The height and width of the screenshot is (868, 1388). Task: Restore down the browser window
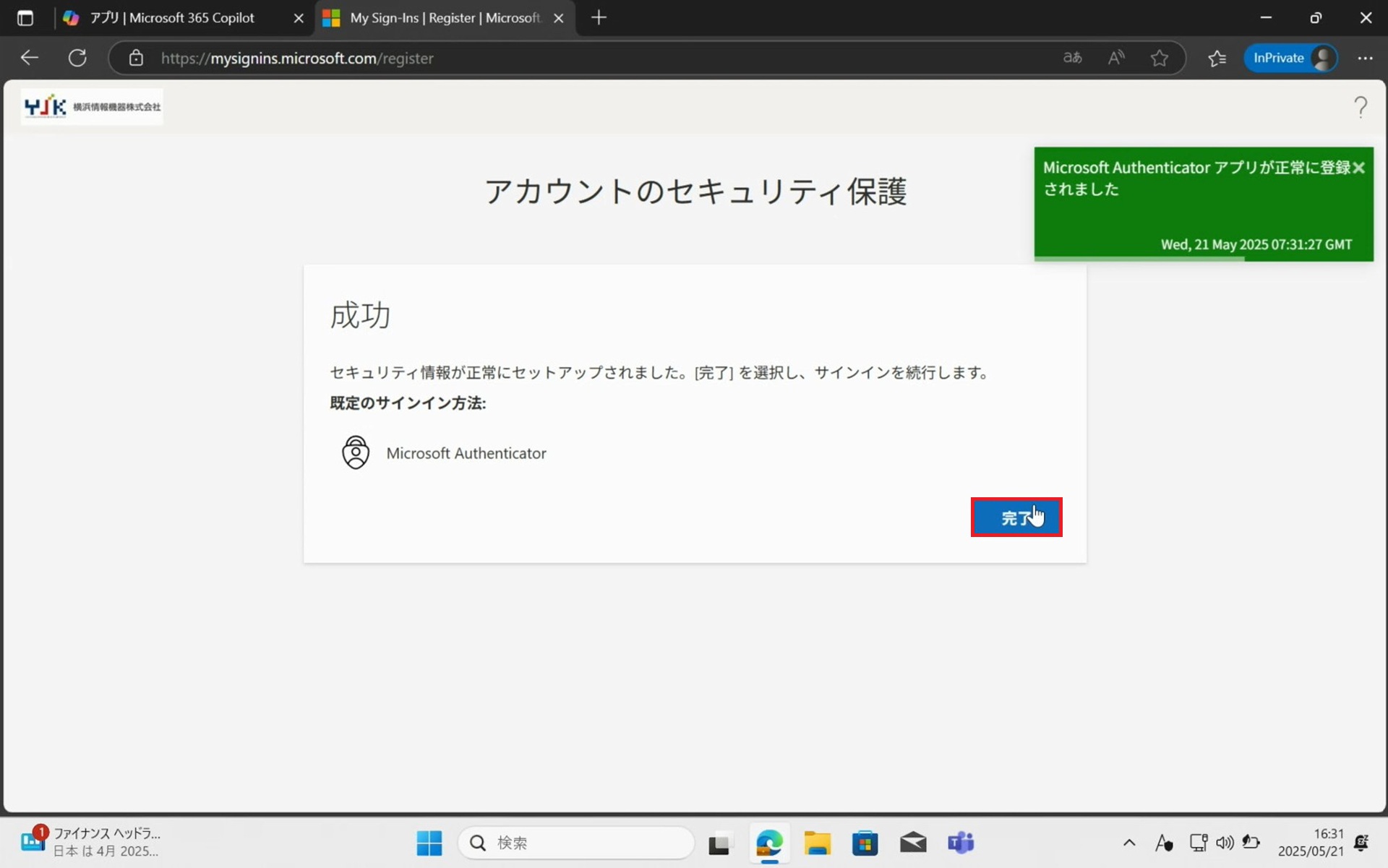(x=1316, y=18)
